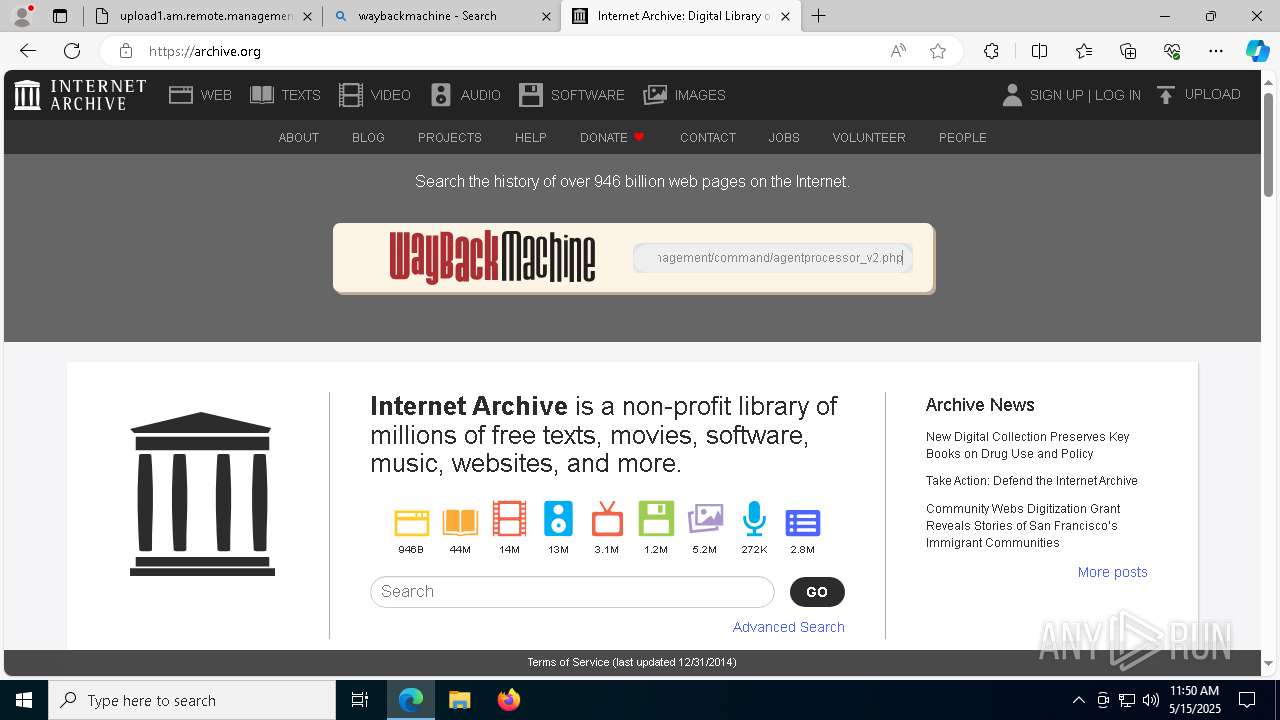Open Community Webs Digitization Grant post
Screen dimensions: 1280x720
point(1023,526)
